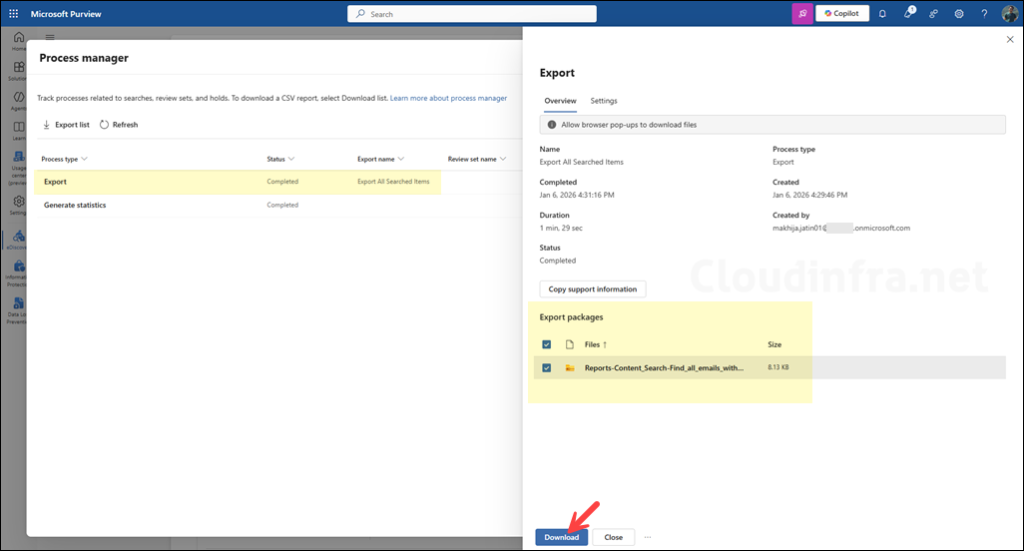Open Home in the left sidebar
Viewport: 1024px width, 551px height.
pyautogui.click(x=19, y=40)
